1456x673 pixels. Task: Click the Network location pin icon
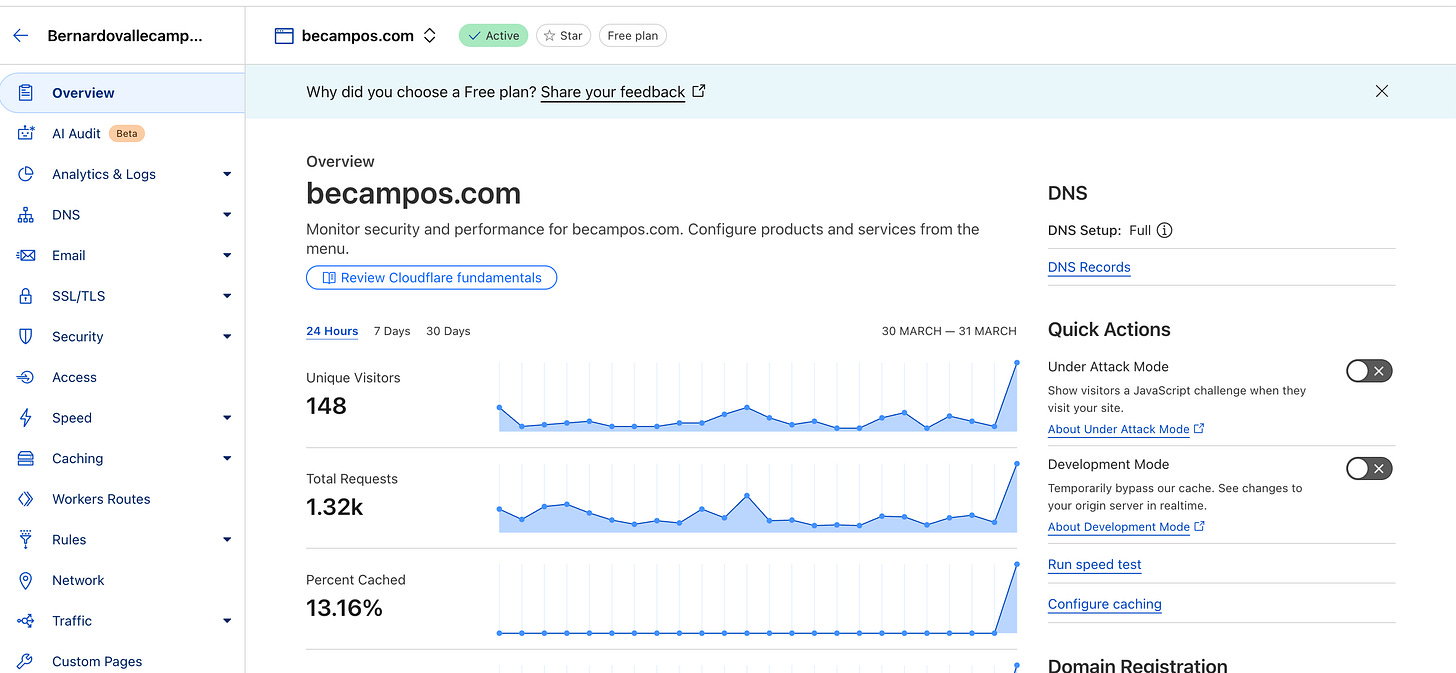coord(26,580)
